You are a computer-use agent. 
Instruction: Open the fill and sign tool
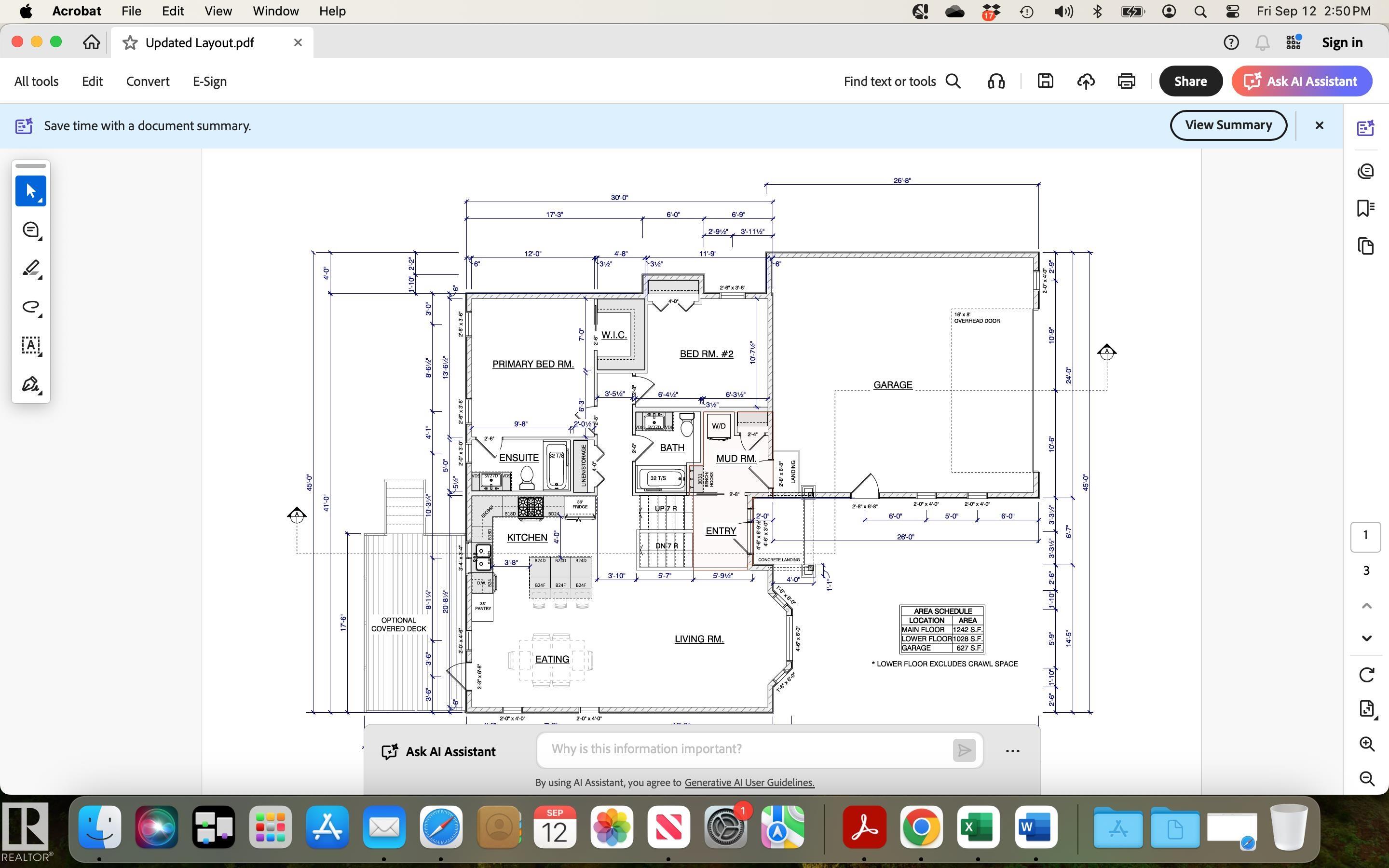pos(30,385)
